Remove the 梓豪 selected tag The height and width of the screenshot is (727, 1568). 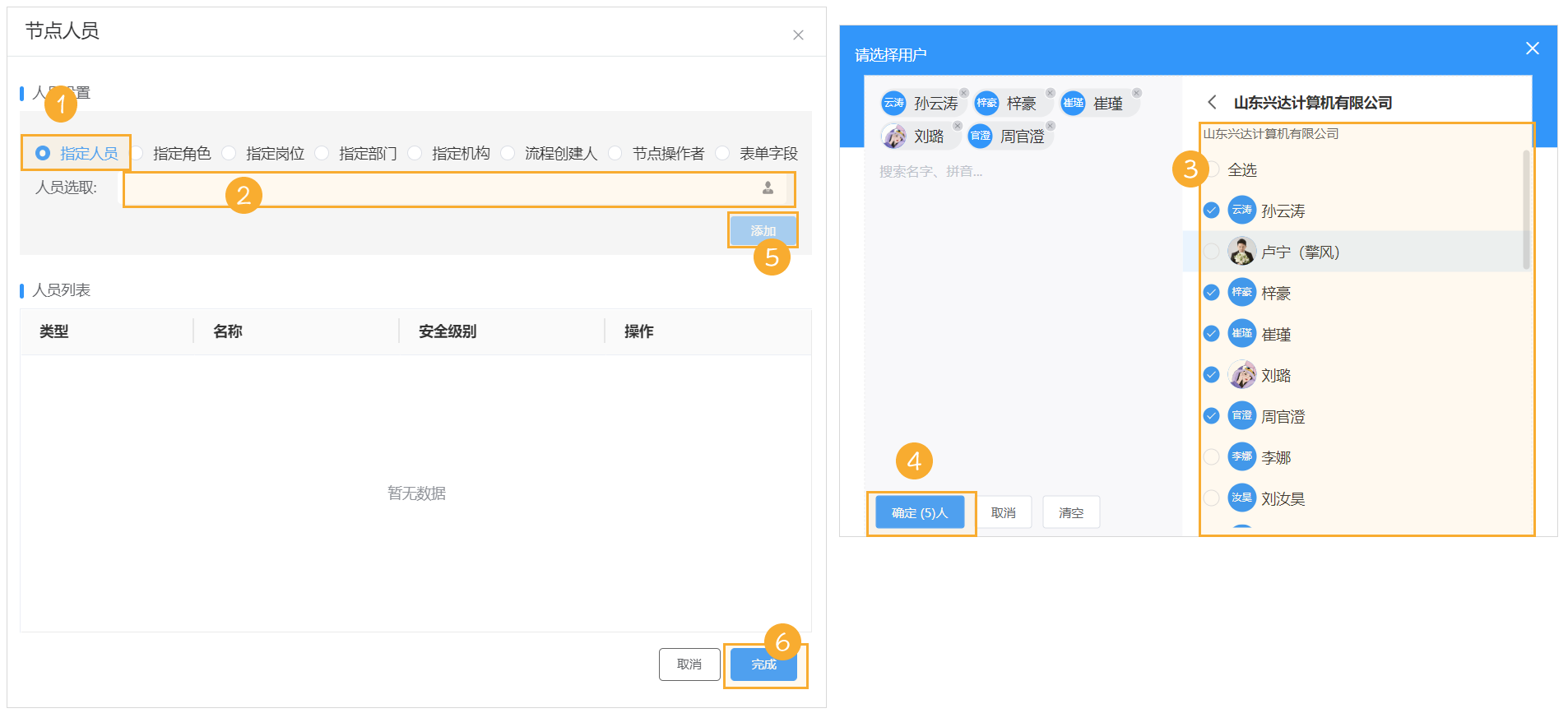click(1051, 93)
